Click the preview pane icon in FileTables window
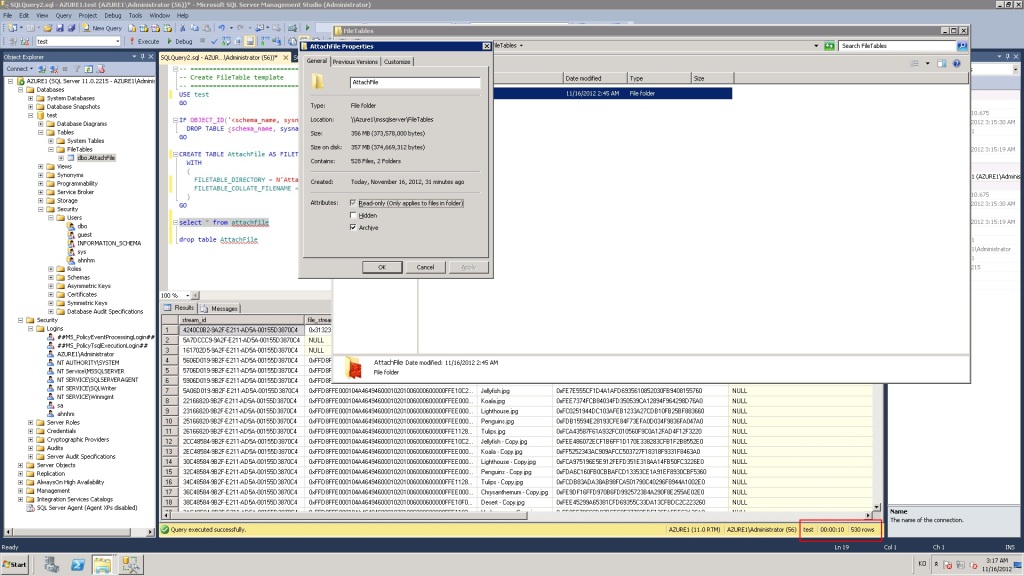The height and width of the screenshot is (576, 1024). coord(942,63)
